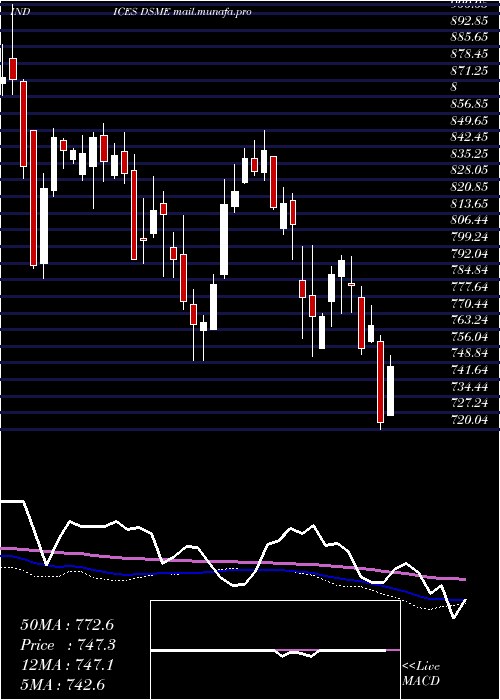The height and width of the screenshot is (700, 500).
Task: Click the 885.65 price axis label
Action: [x=469, y=38]
